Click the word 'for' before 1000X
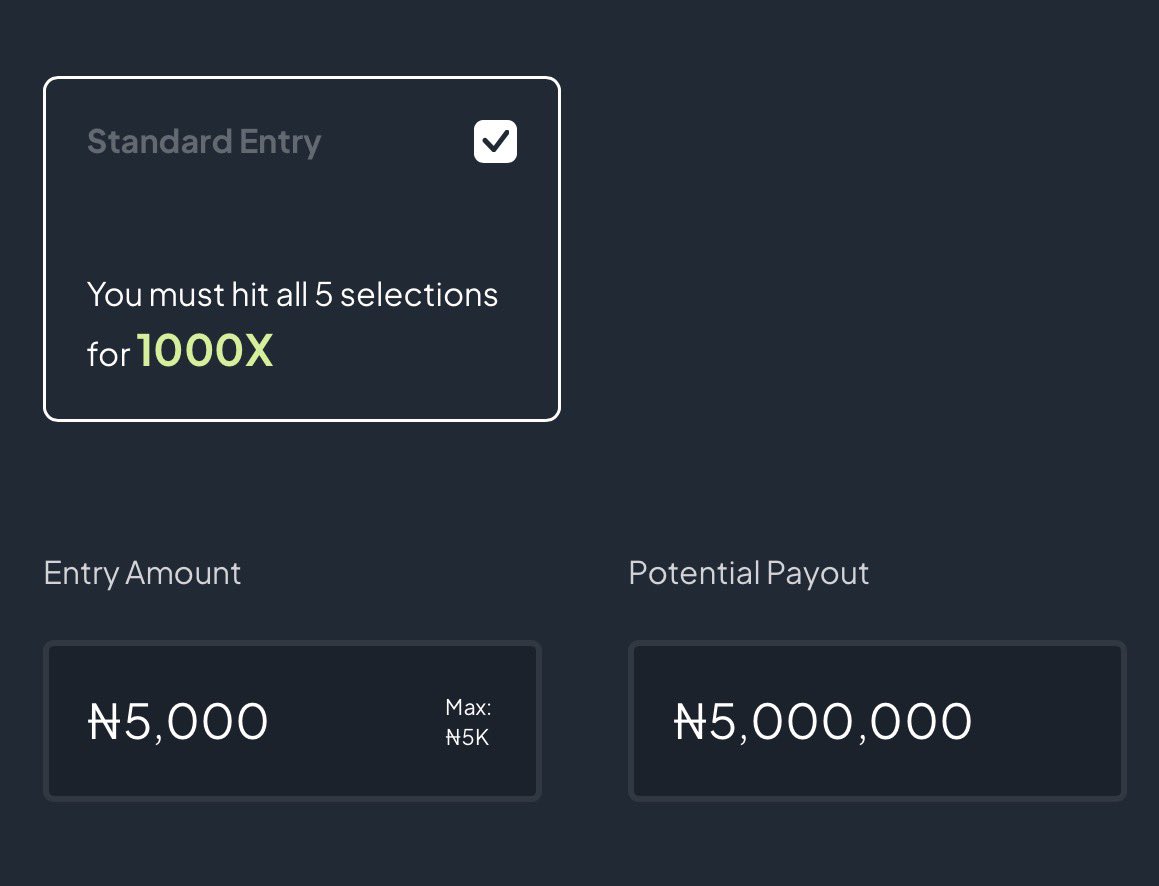Screen dimensions: 1159x886 108,354
